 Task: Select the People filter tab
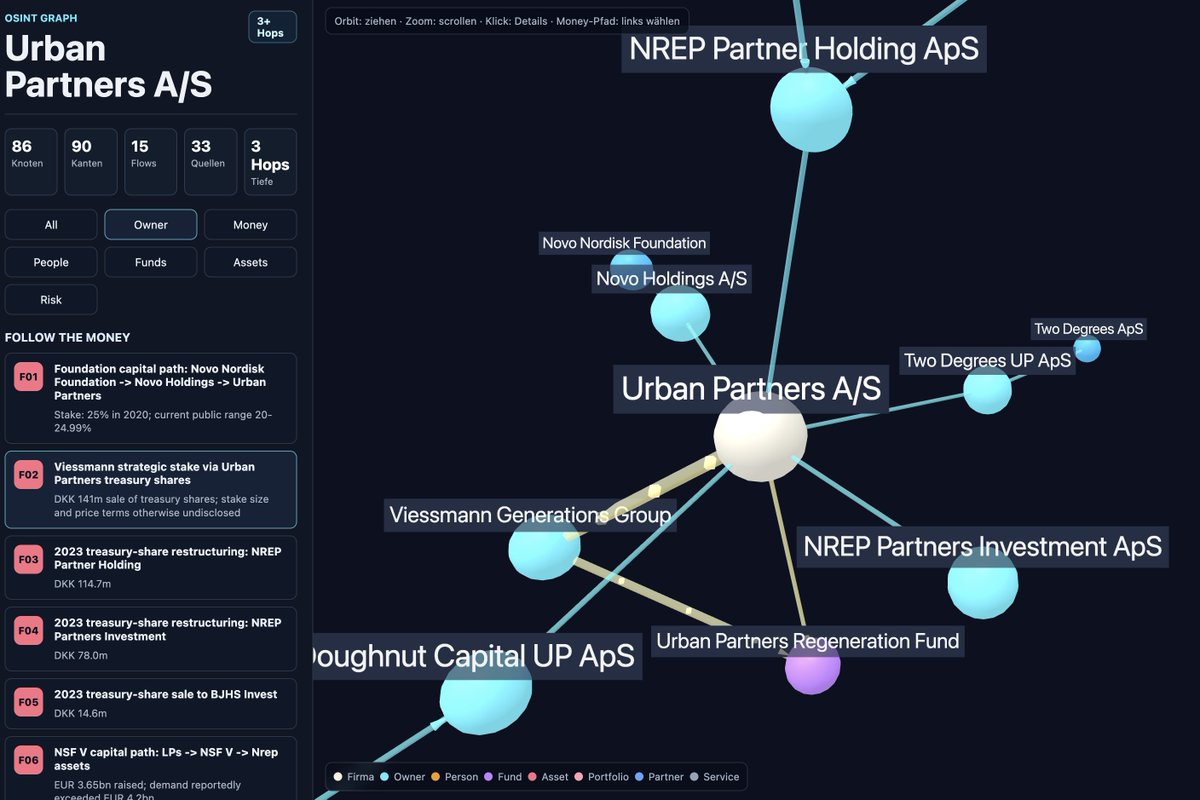pyautogui.click(x=51, y=262)
